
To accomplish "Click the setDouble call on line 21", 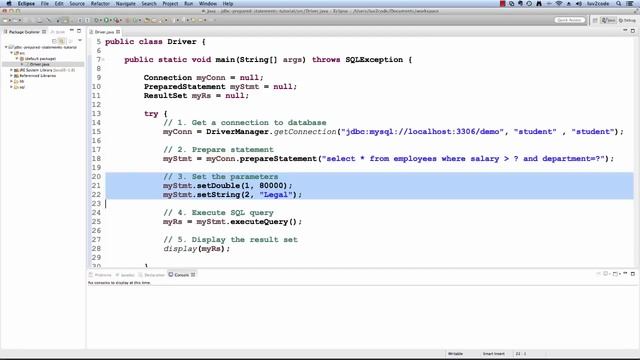I will click(228, 186).
